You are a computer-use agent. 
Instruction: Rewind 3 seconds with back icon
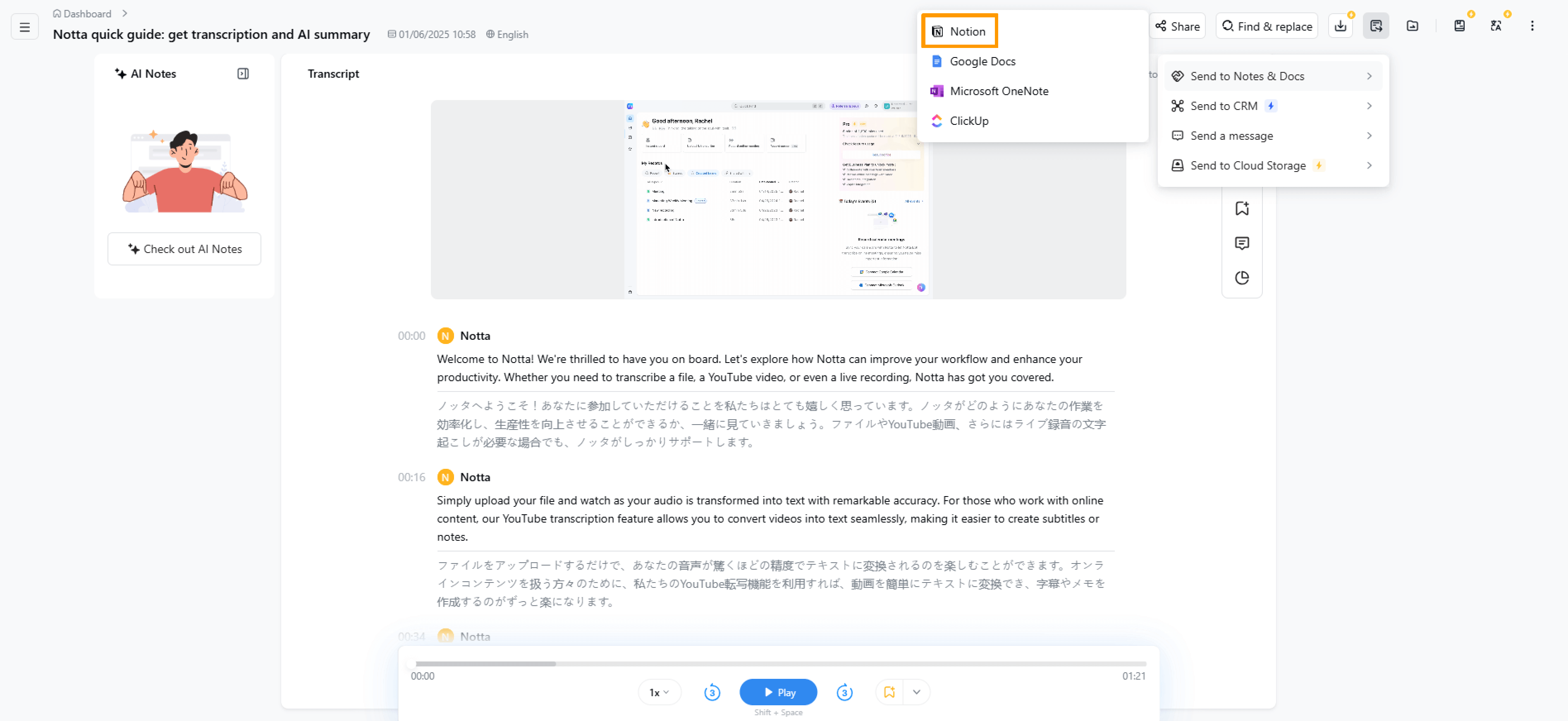click(x=712, y=692)
